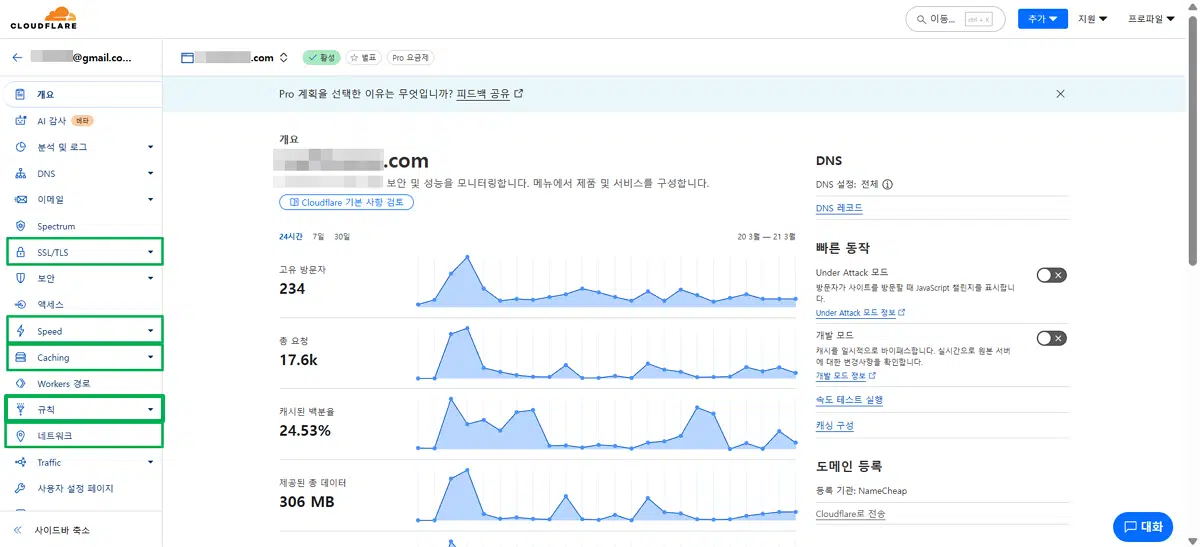This screenshot has width=1200, height=547.
Task: Click the 별표 star button
Action: (364, 58)
